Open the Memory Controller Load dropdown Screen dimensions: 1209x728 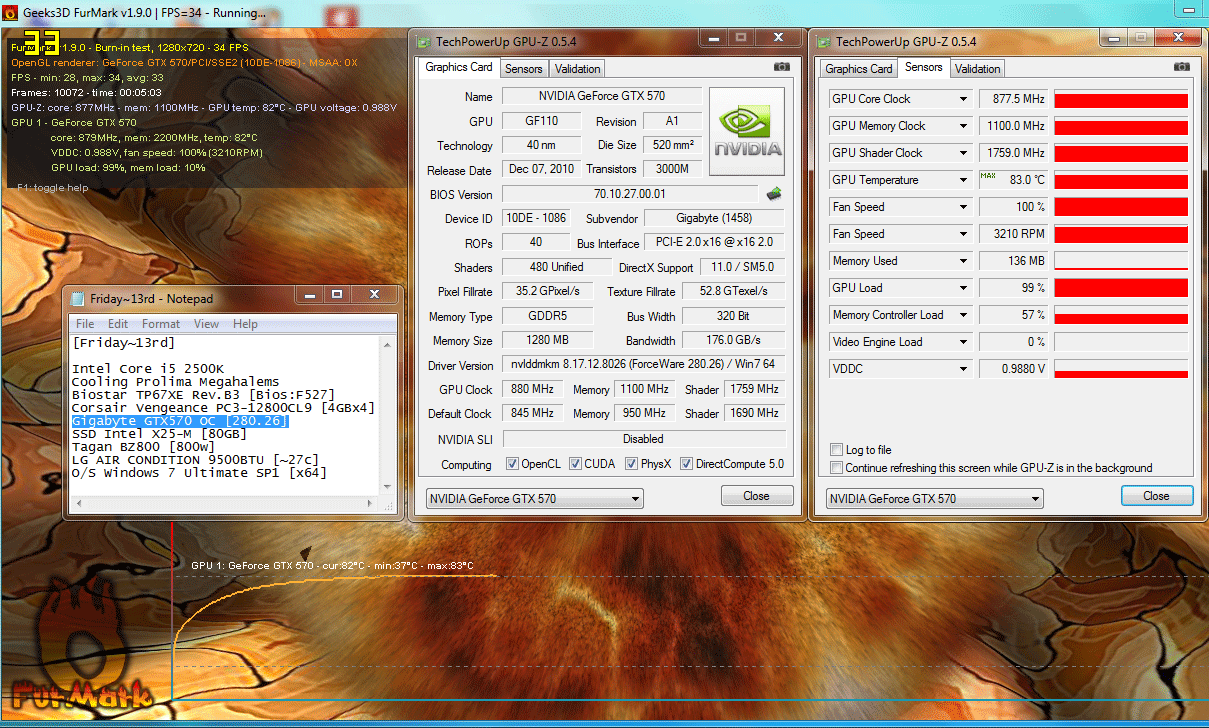tap(964, 315)
